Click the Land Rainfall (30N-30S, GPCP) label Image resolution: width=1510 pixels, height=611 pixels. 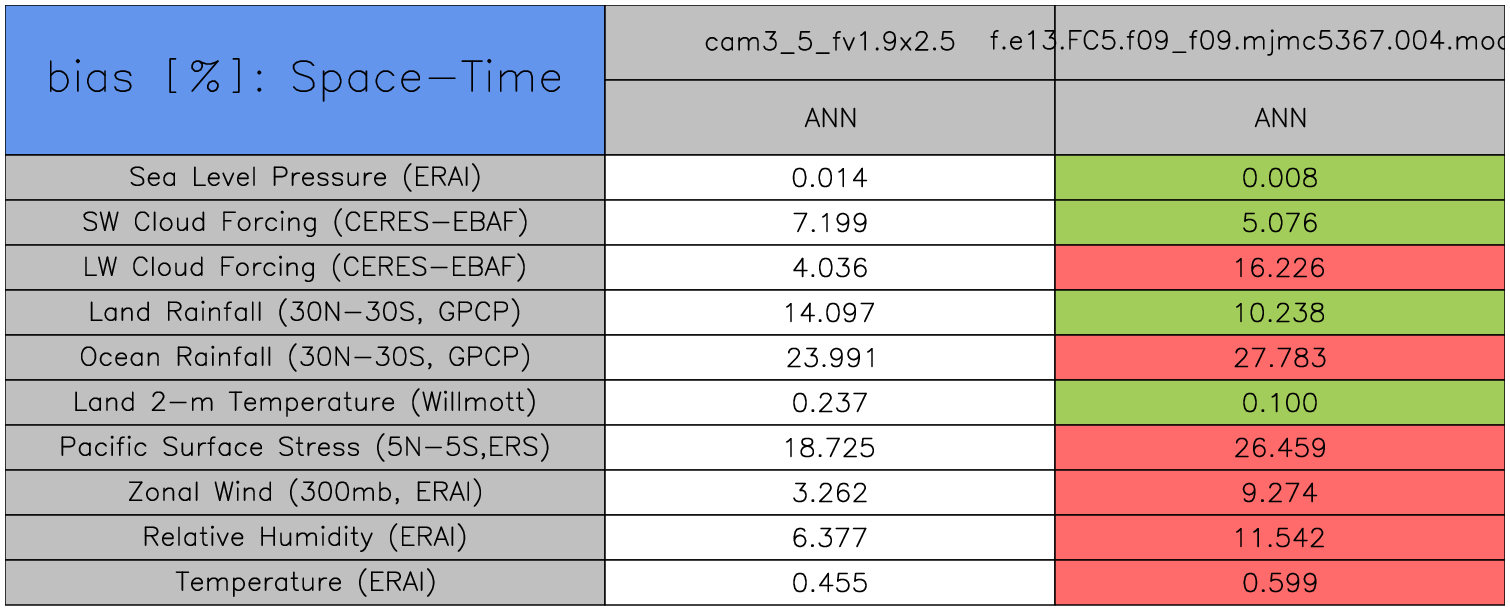point(305,312)
